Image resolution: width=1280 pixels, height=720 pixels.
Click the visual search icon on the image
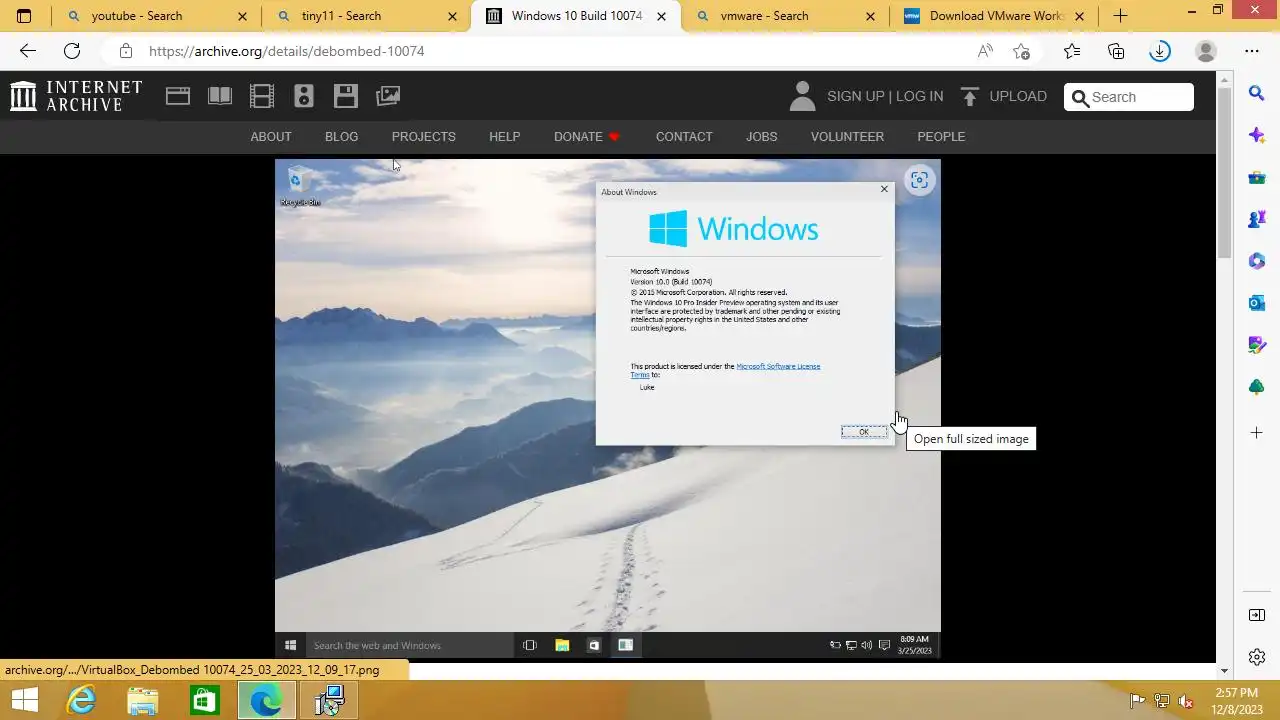pyautogui.click(x=919, y=180)
